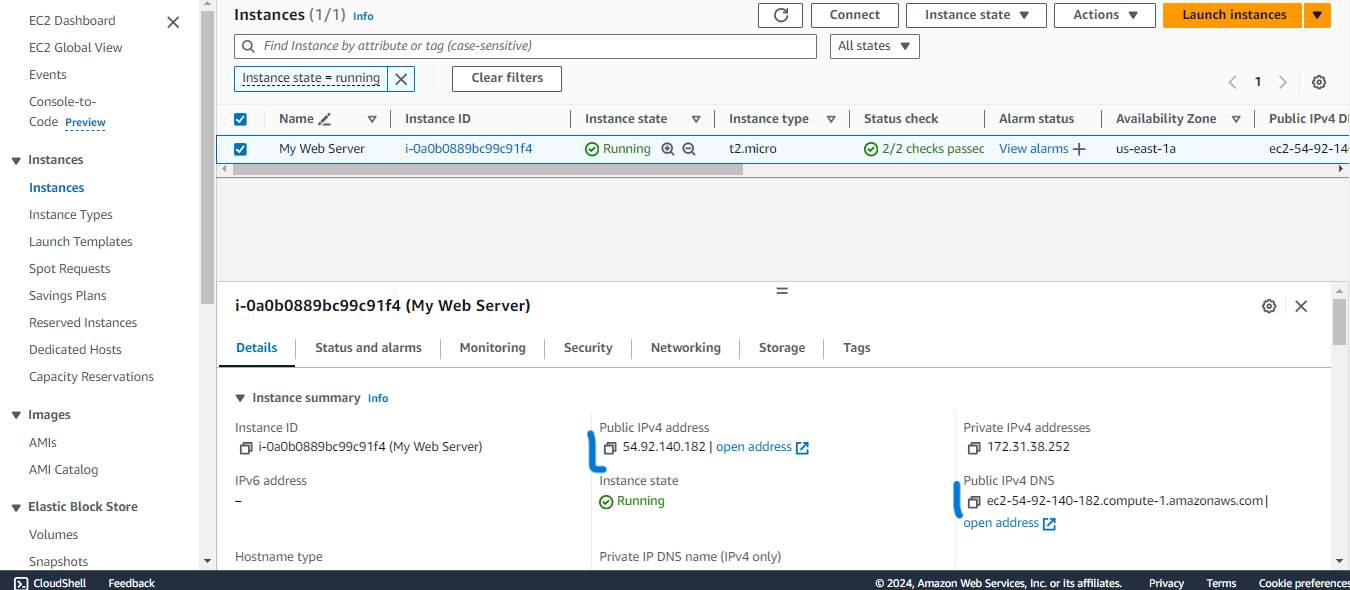Screen dimensions: 1350x590
Task: Edit the instance Name with the pencil icon
Action: [x=326, y=118]
